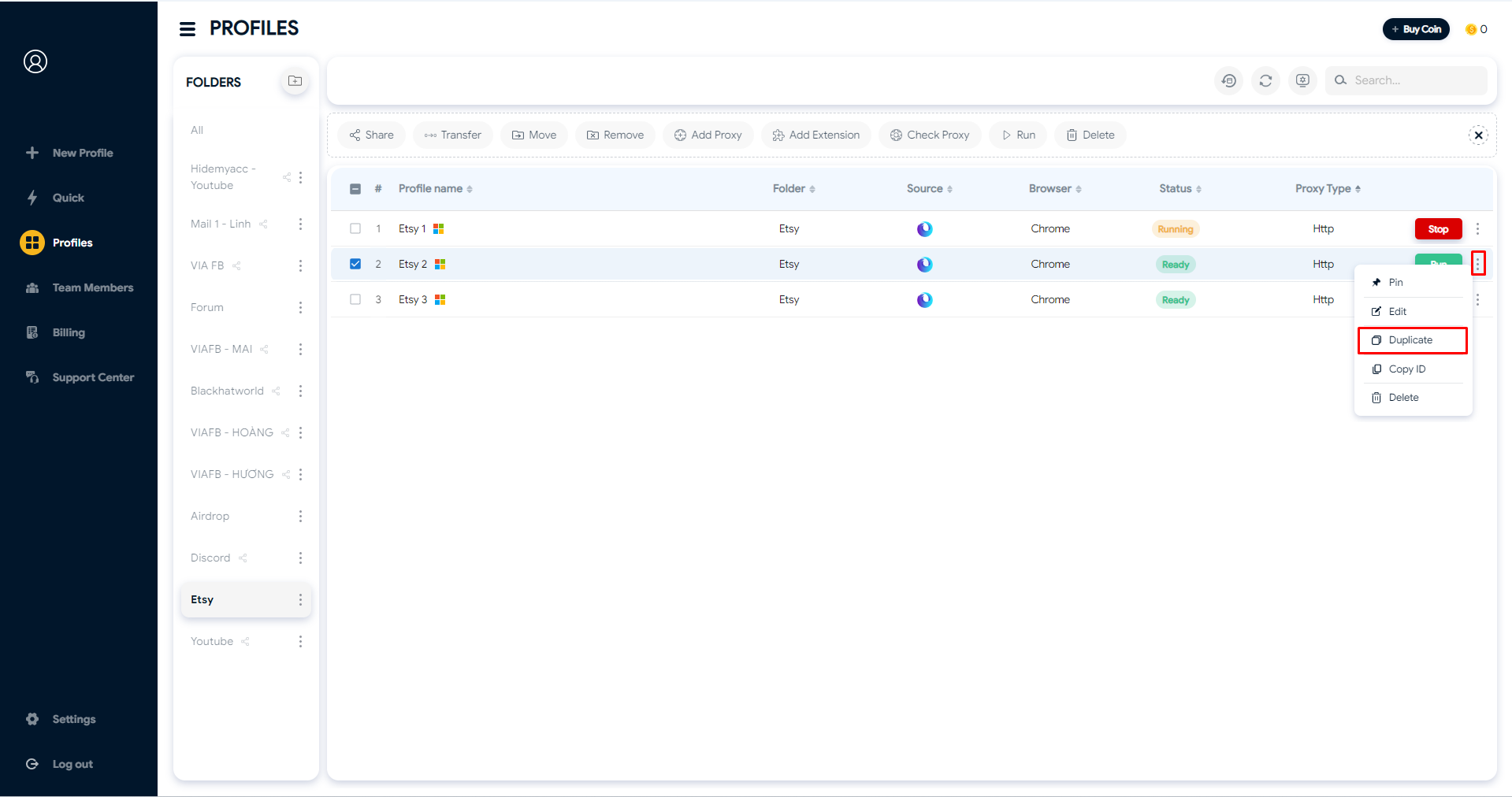Choose Copy ID in the context menu
The image size is (1512, 797).
[x=1406, y=369]
